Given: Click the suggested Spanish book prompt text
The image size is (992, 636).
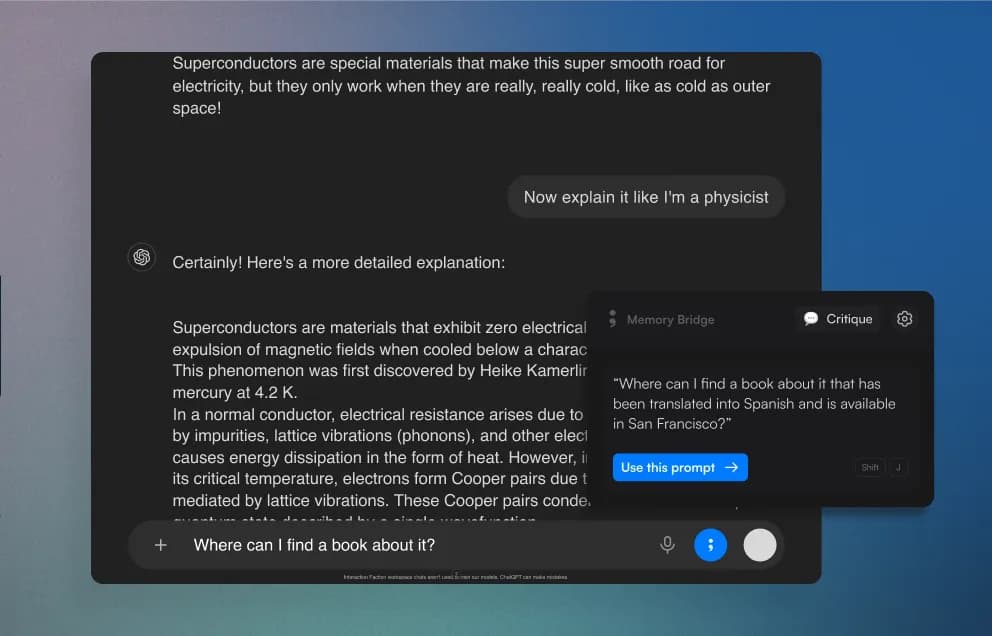Looking at the screenshot, I should coord(754,404).
